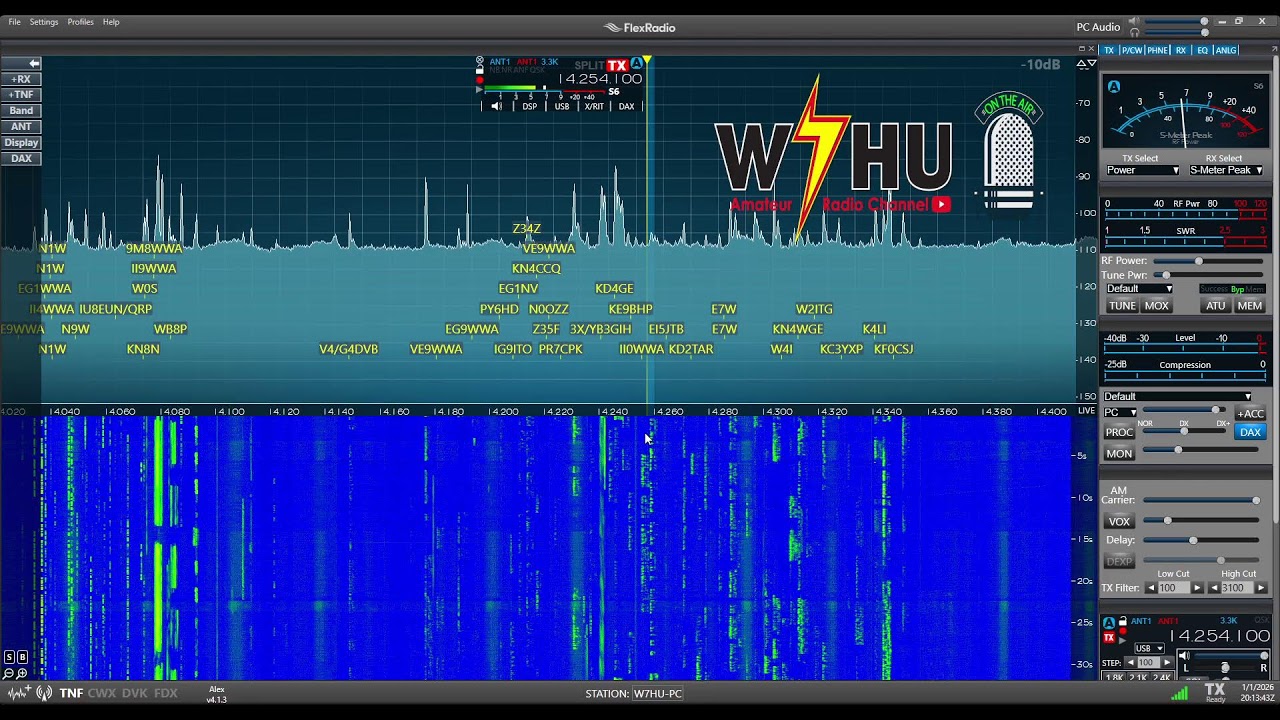Adjust the Tune Pwr slider
1280x720 pixels.
tap(1207, 275)
